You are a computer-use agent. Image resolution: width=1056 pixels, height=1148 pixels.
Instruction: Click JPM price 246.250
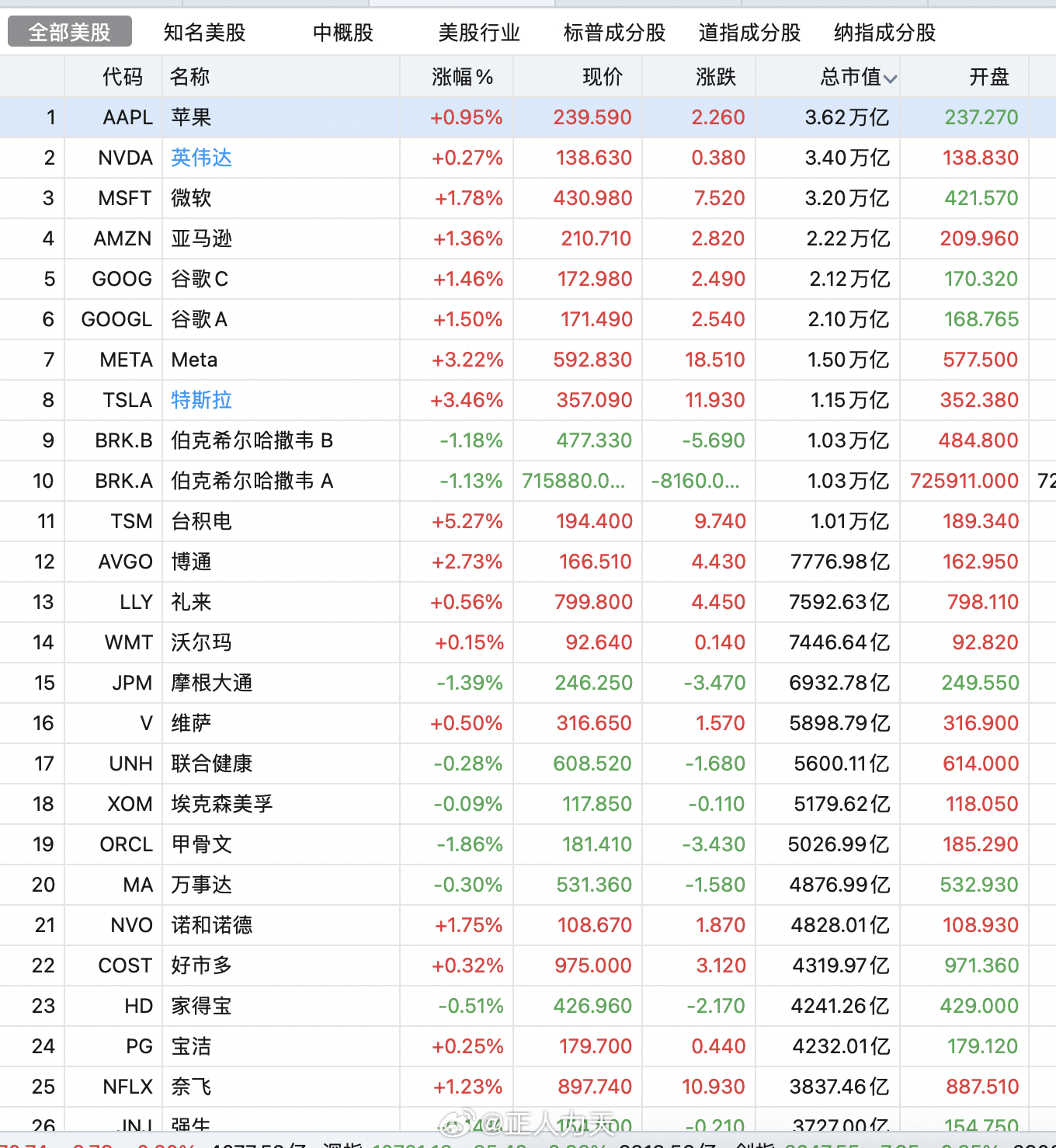coord(593,683)
